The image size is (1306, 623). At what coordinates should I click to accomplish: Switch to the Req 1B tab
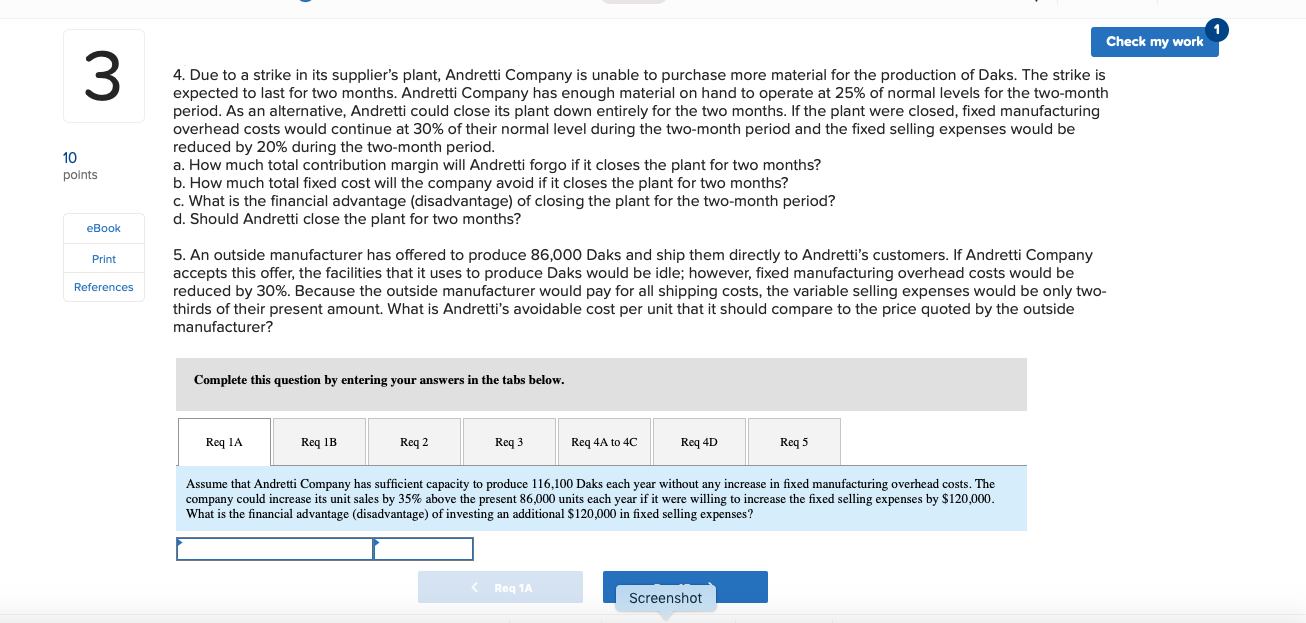tap(318, 441)
